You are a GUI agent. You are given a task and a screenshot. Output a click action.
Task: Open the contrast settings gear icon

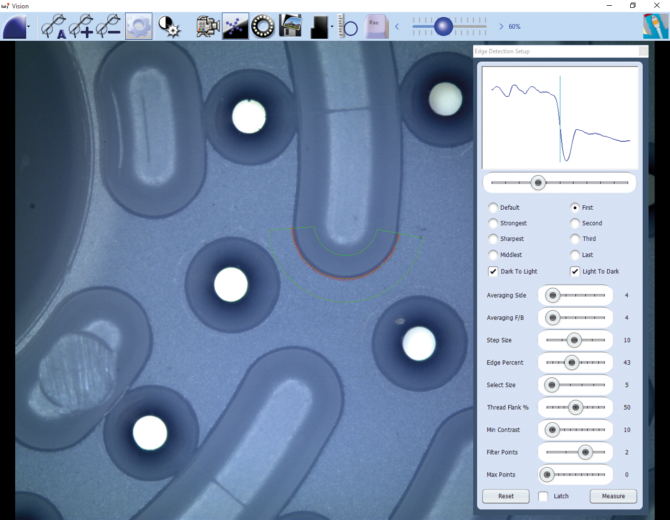tap(169, 26)
